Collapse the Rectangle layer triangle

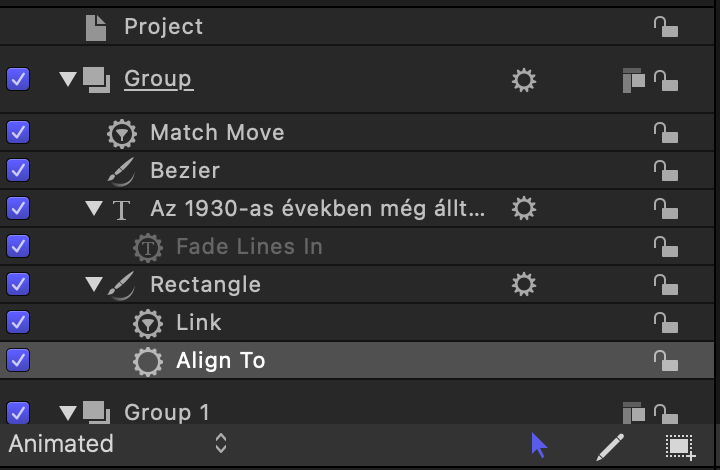click(94, 284)
